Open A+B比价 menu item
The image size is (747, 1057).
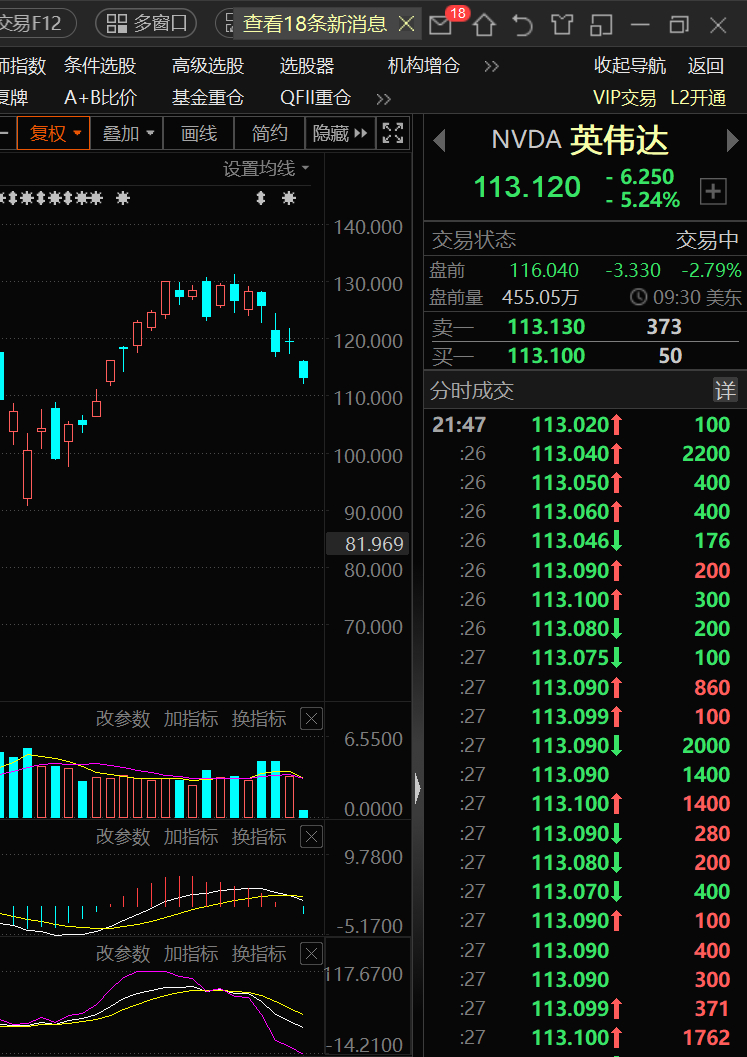(x=100, y=98)
